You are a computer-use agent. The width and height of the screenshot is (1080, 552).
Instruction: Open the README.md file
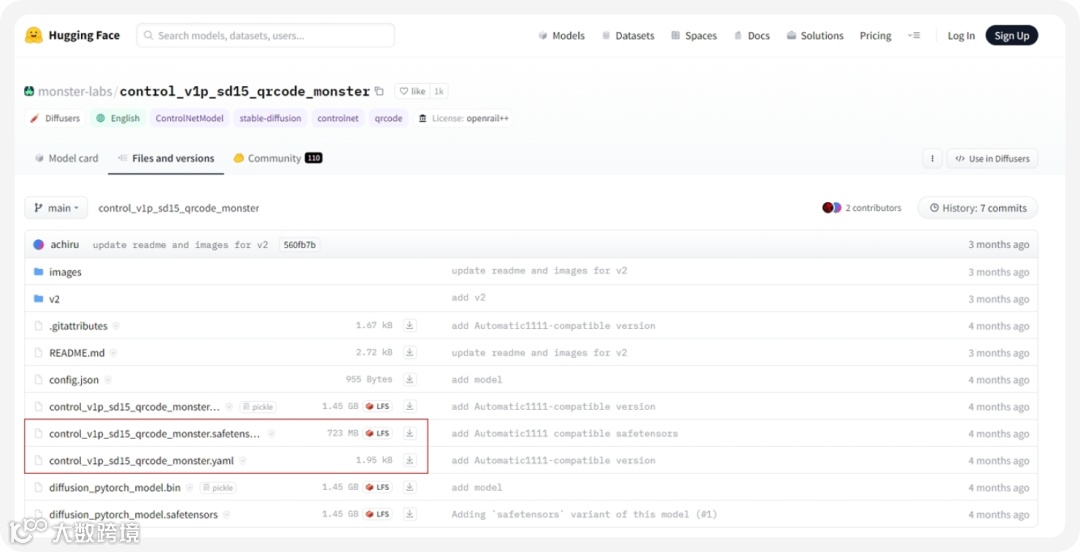[76, 353]
